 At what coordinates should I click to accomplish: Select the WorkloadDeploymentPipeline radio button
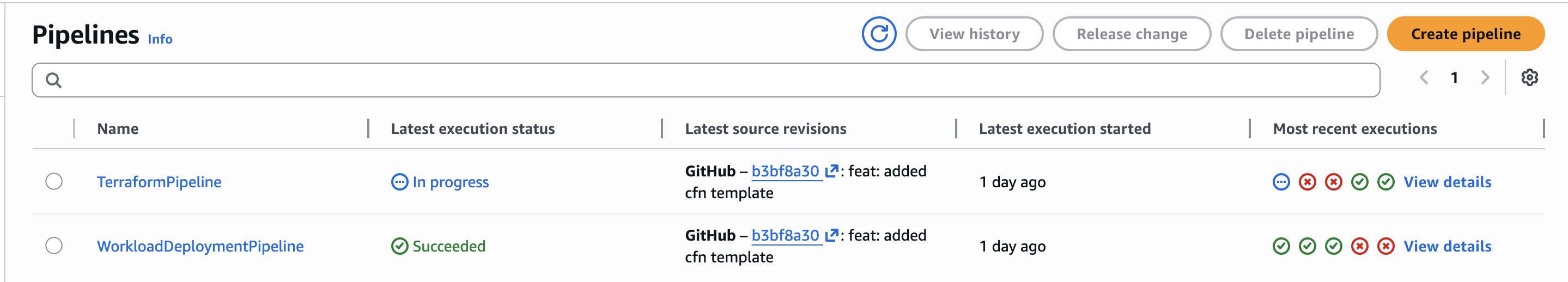coord(54,246)
